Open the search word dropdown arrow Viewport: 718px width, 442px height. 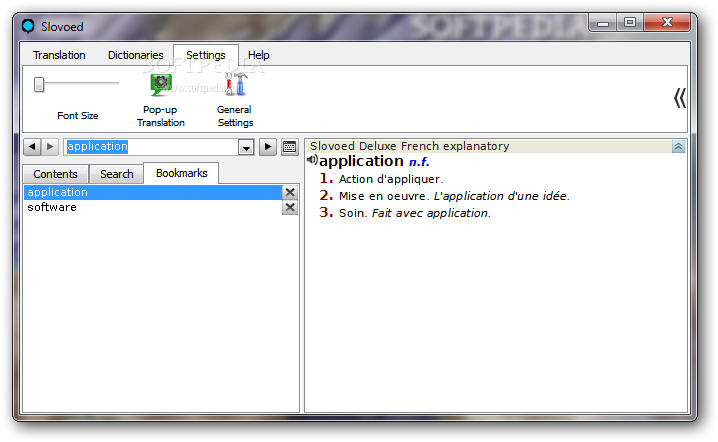point(246,147)
